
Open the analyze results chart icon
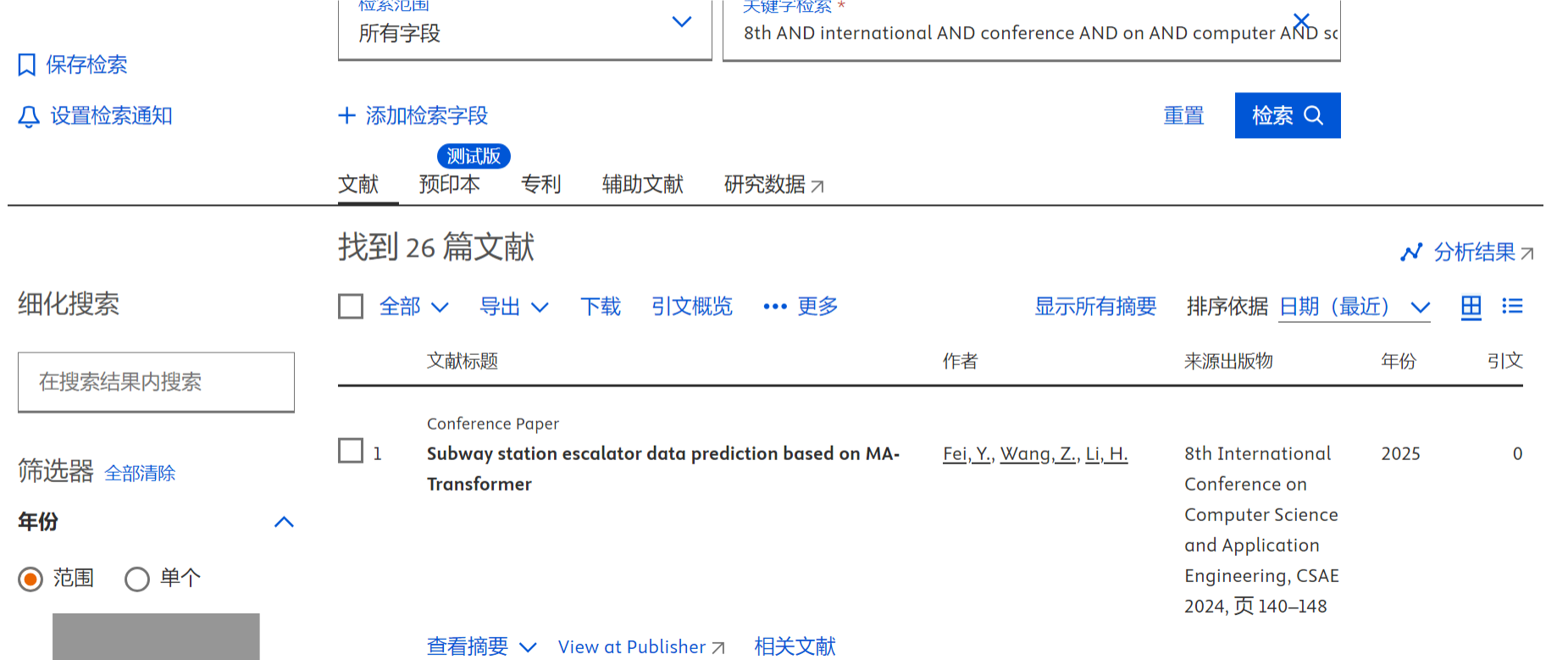click(1411, 252)
